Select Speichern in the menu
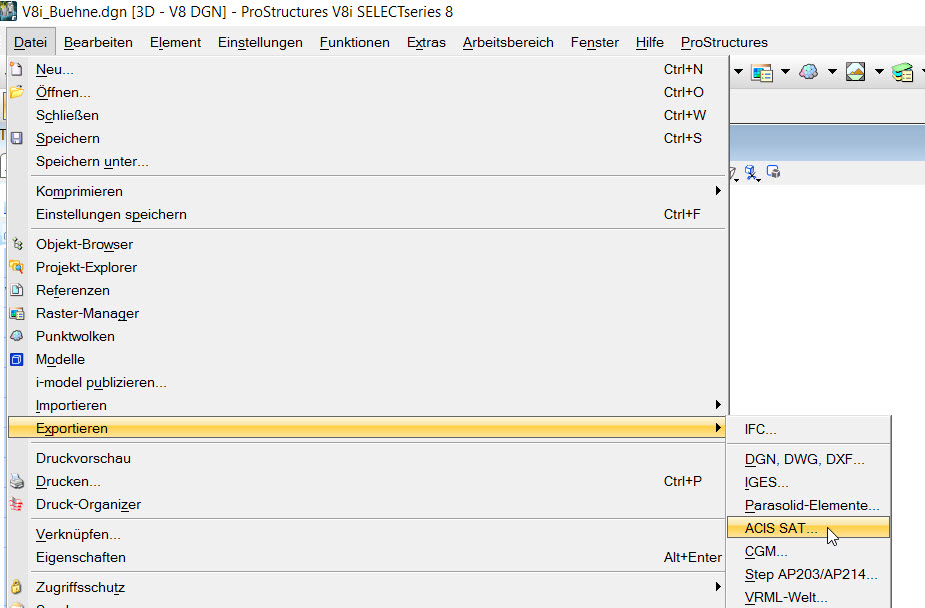 (368, 139)
